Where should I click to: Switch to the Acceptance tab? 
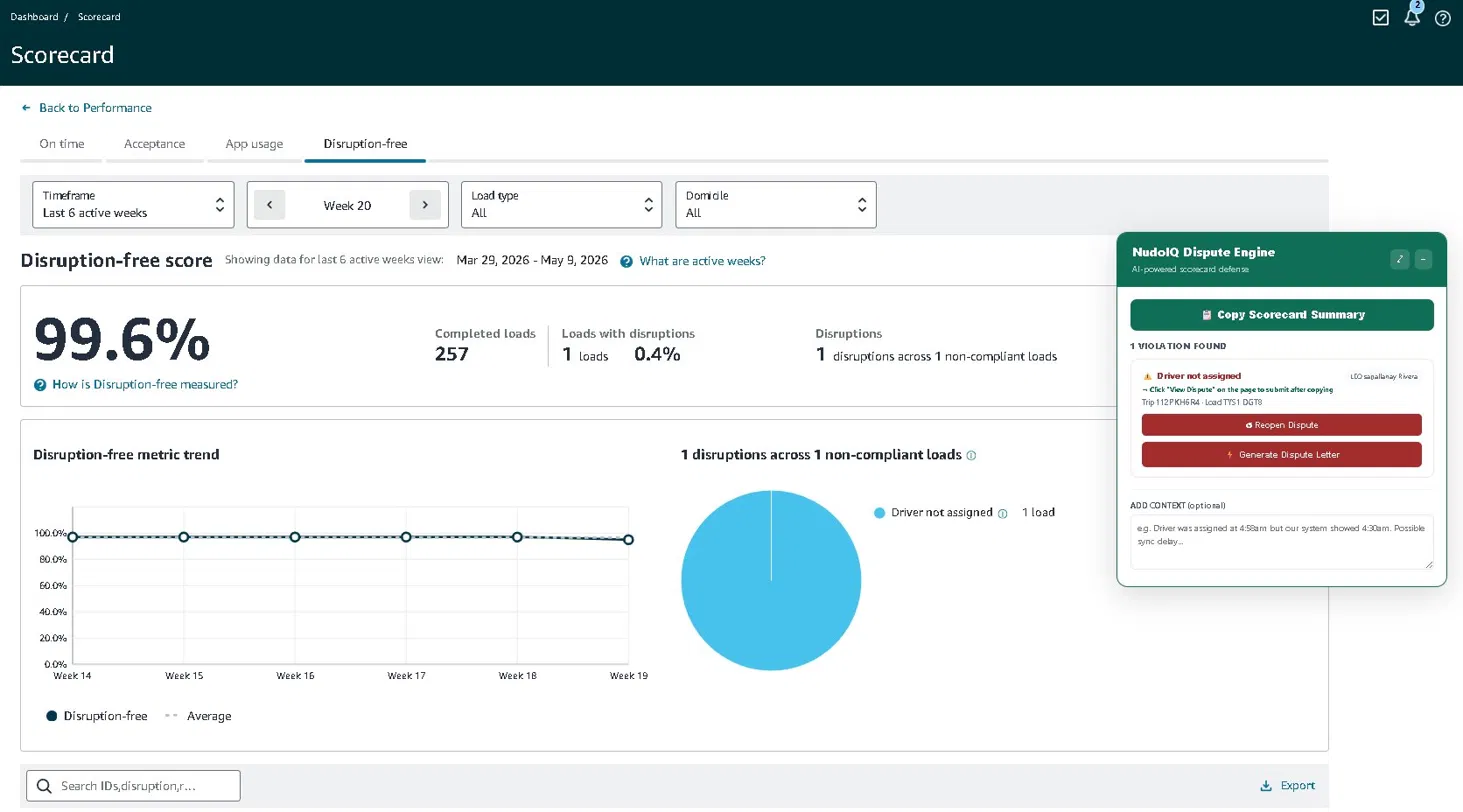coord(154,144)
